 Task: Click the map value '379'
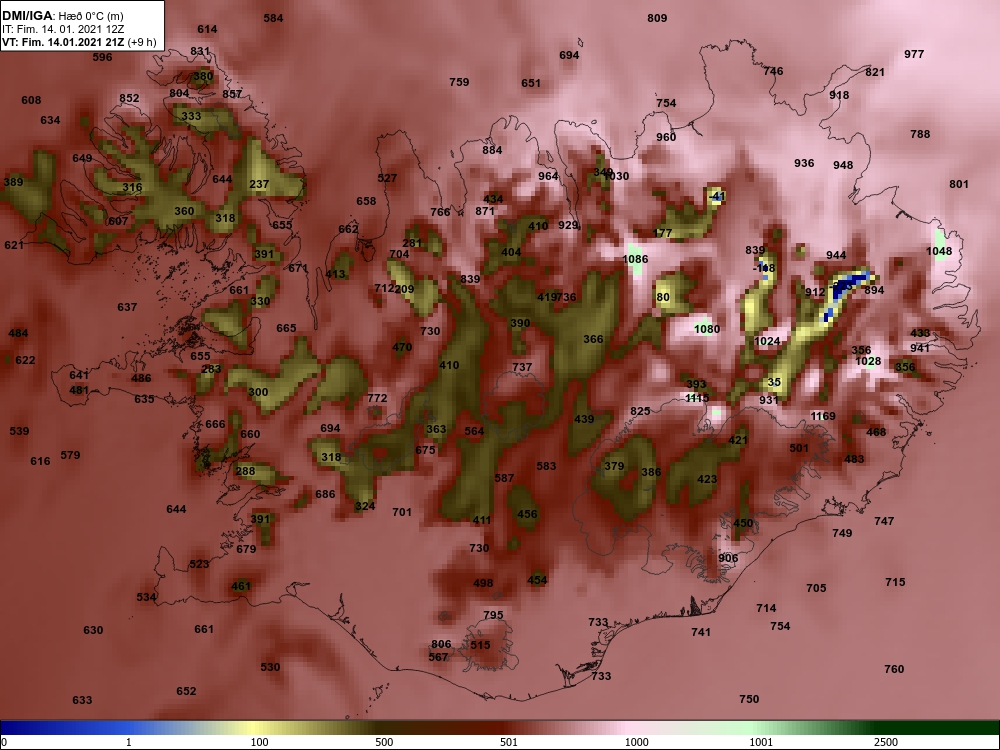click(614, 466)
